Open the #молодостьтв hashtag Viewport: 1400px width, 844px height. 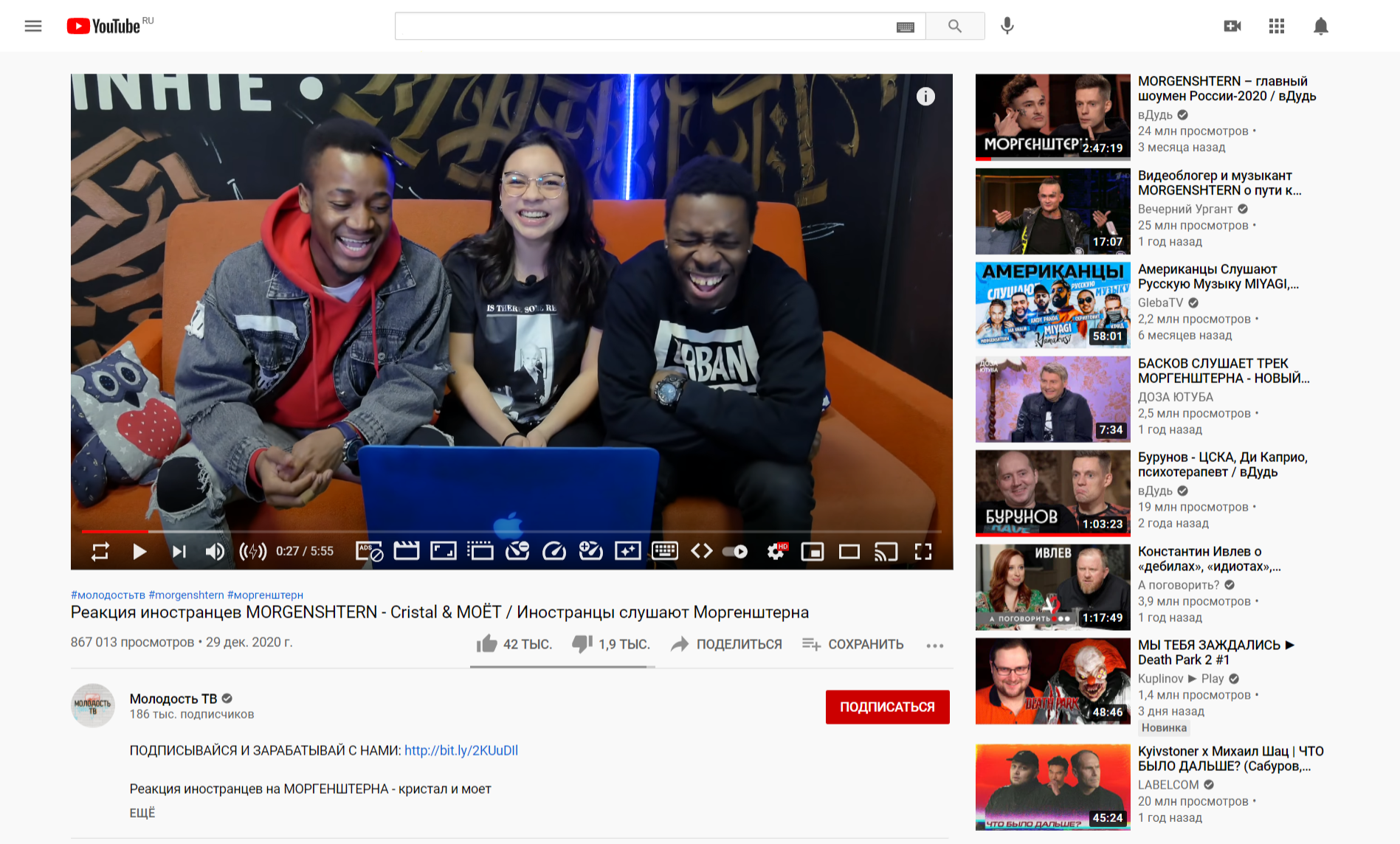[x=108, y=595]
